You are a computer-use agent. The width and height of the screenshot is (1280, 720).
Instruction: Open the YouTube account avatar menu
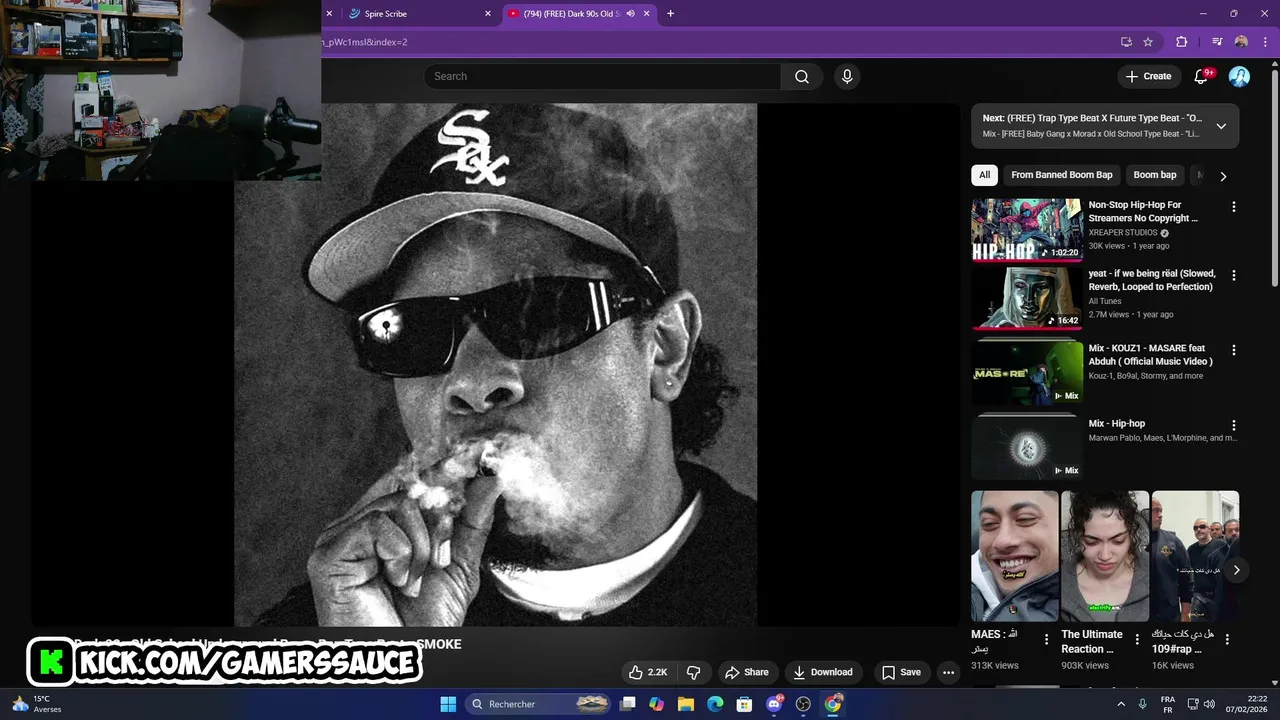coord(1239,77)
